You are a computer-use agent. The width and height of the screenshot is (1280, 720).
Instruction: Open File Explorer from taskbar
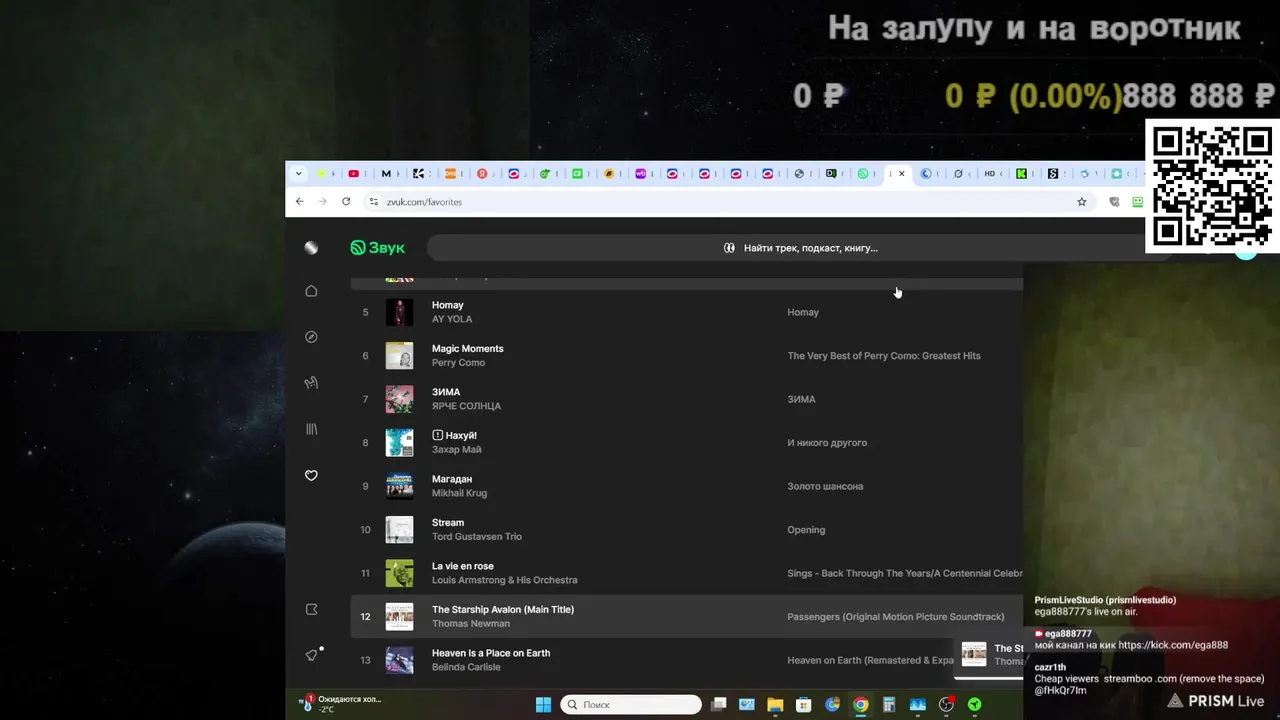tap(775, 705)
